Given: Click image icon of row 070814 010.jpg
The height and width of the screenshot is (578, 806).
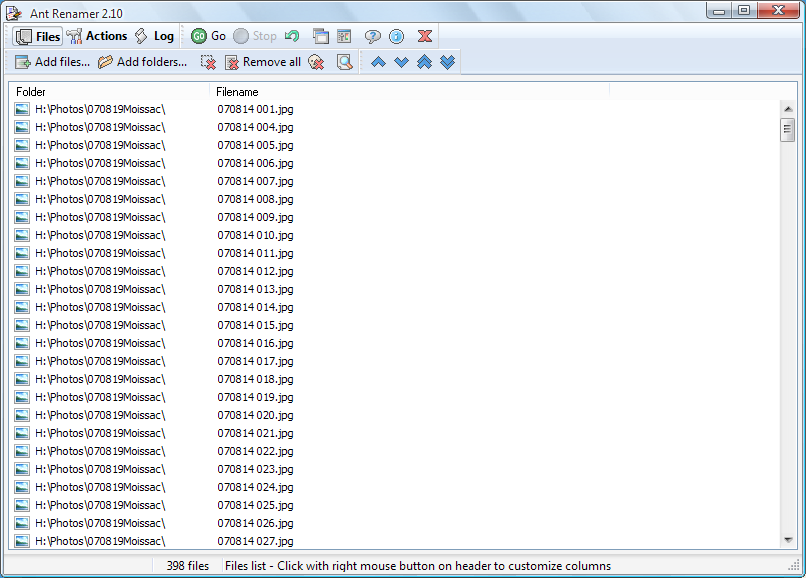Looking at the screenshot, I should (x=22, y=235).
